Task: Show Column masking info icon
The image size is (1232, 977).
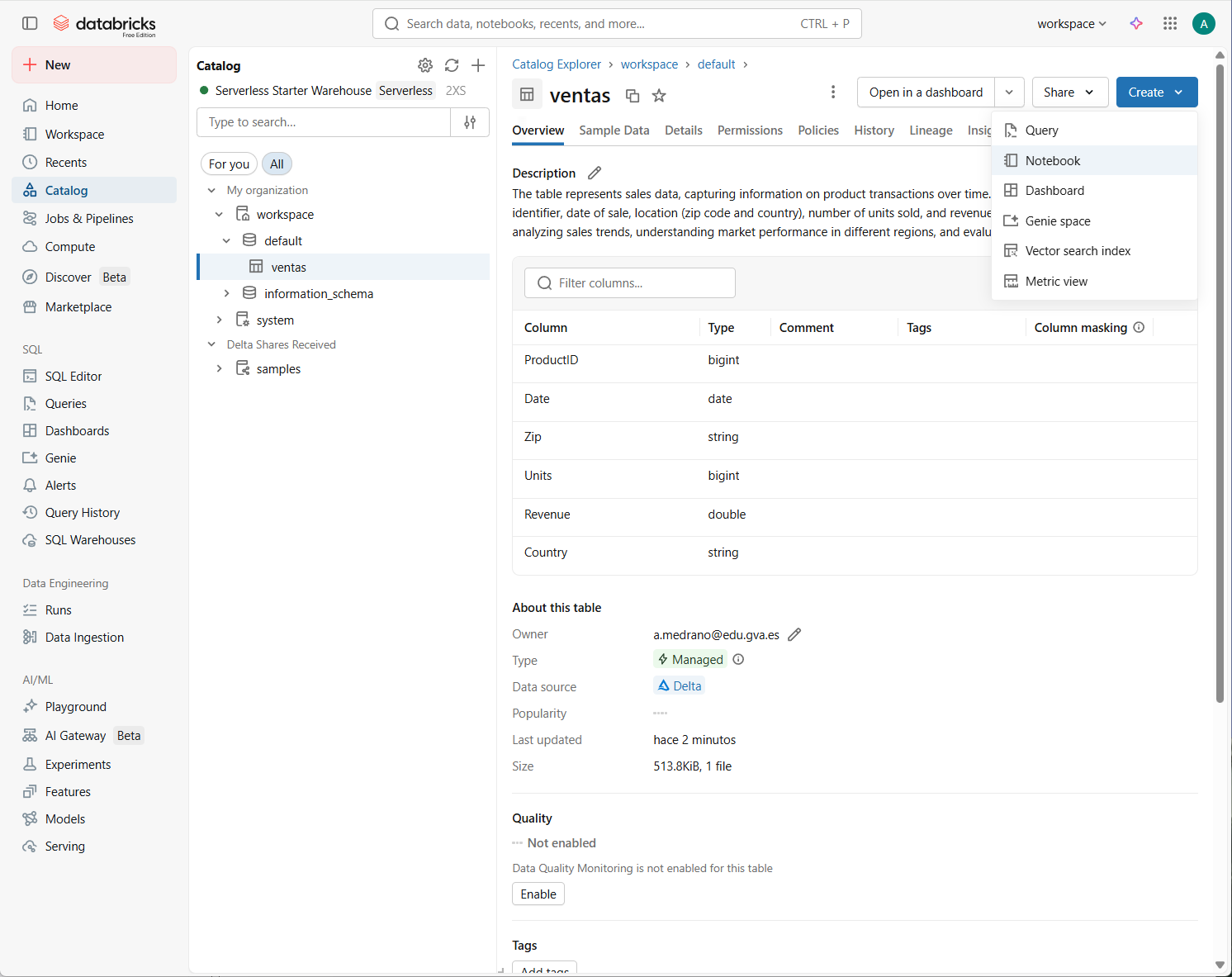Action: coord(1139,327)
